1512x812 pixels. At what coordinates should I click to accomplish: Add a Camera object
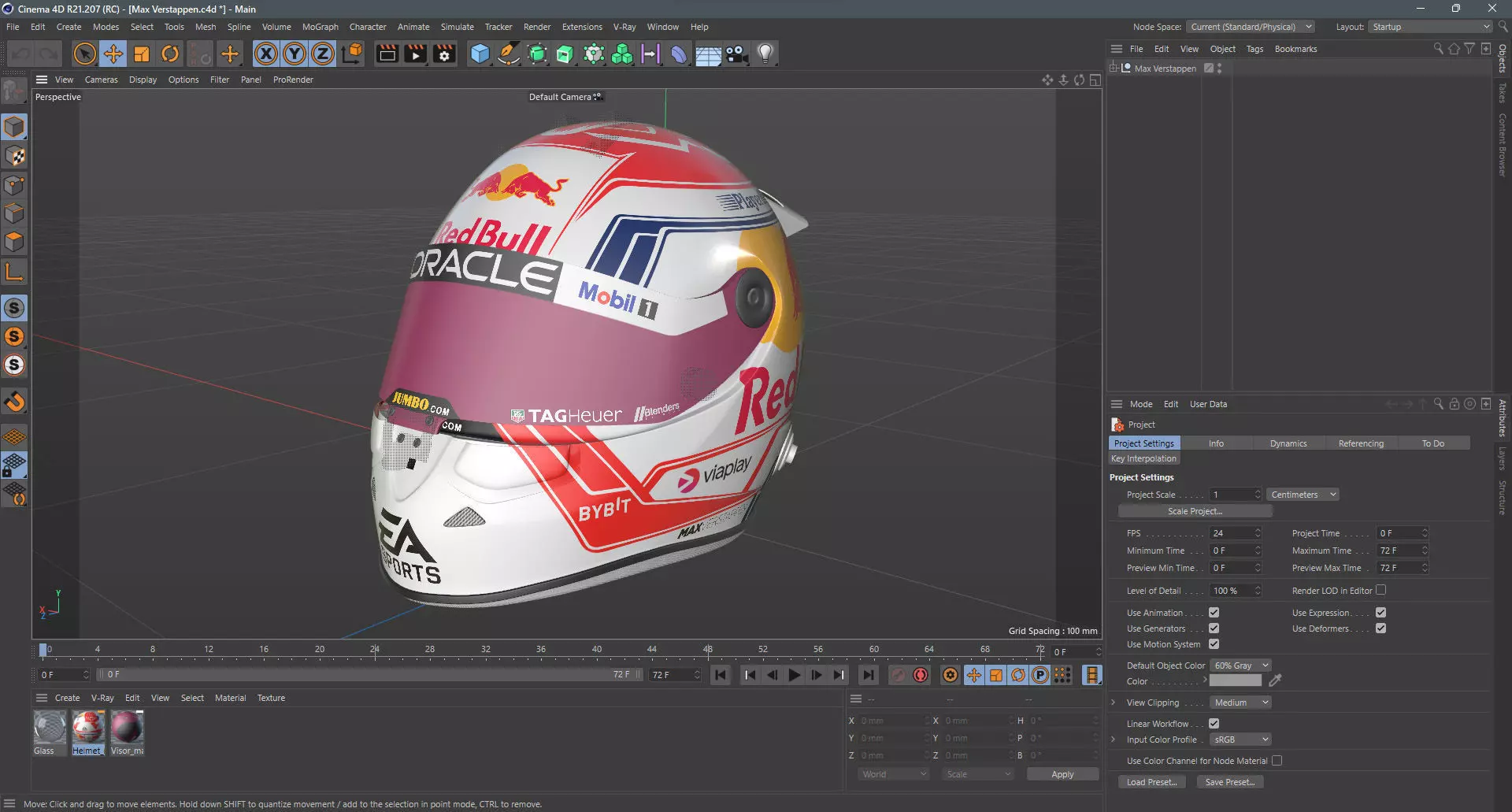(736, 54)
